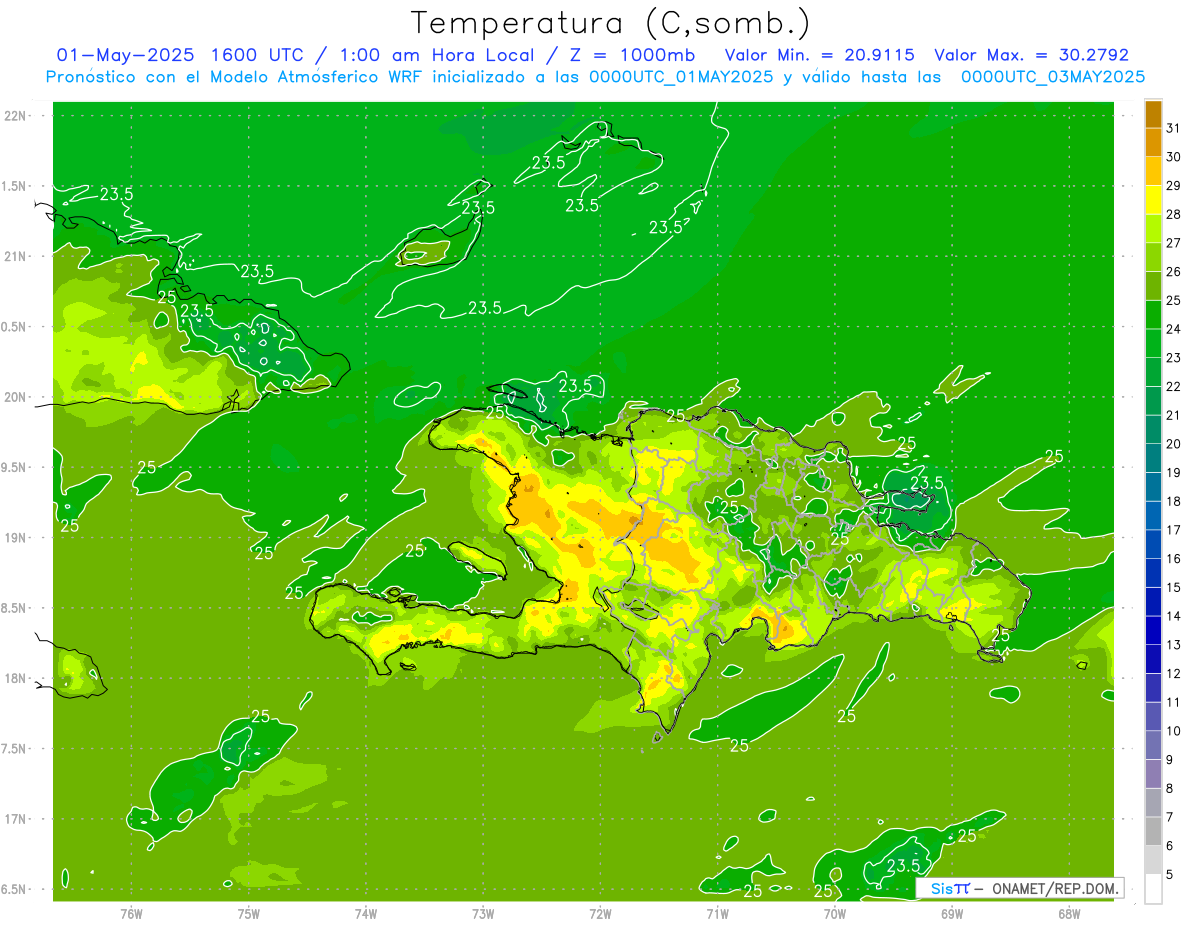This screenshot has height=927, width=1200.
Task: Click the latitude label 6.5N
Action: click(15, 889)
